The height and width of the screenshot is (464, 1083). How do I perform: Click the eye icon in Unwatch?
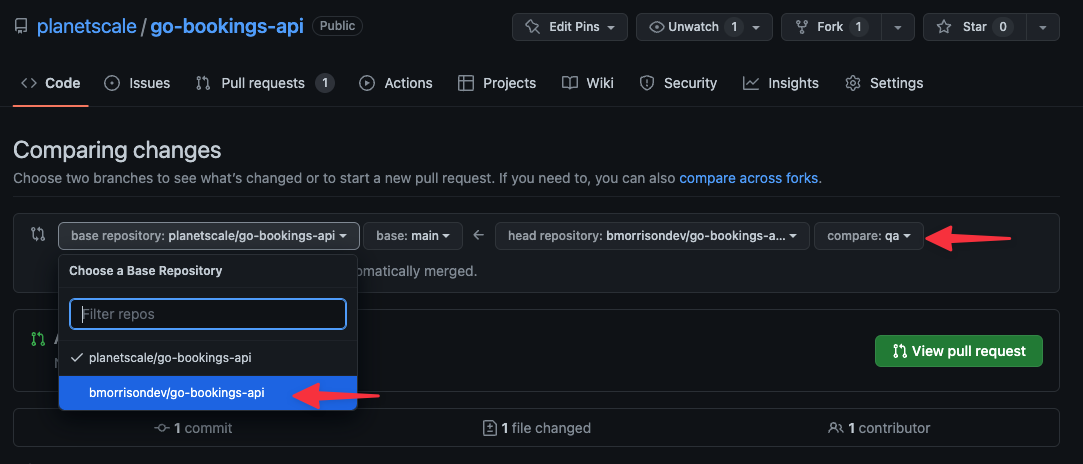tap(657, 27)
